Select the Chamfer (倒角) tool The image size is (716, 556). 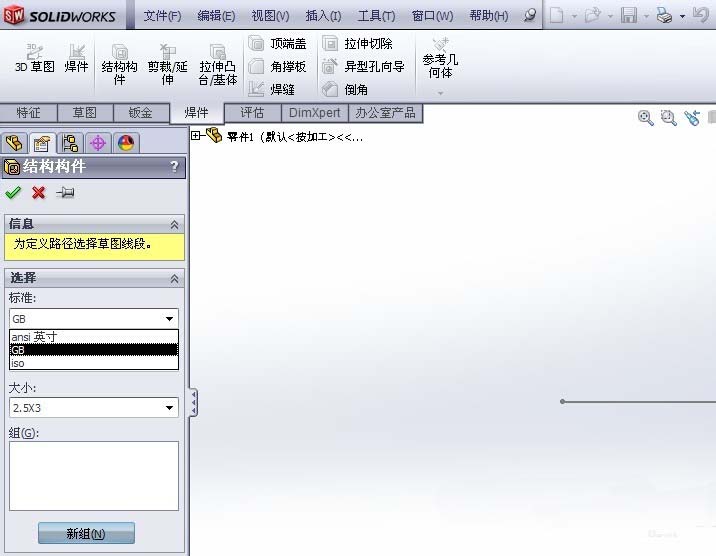pyautogui.click(x=345, y=89)
